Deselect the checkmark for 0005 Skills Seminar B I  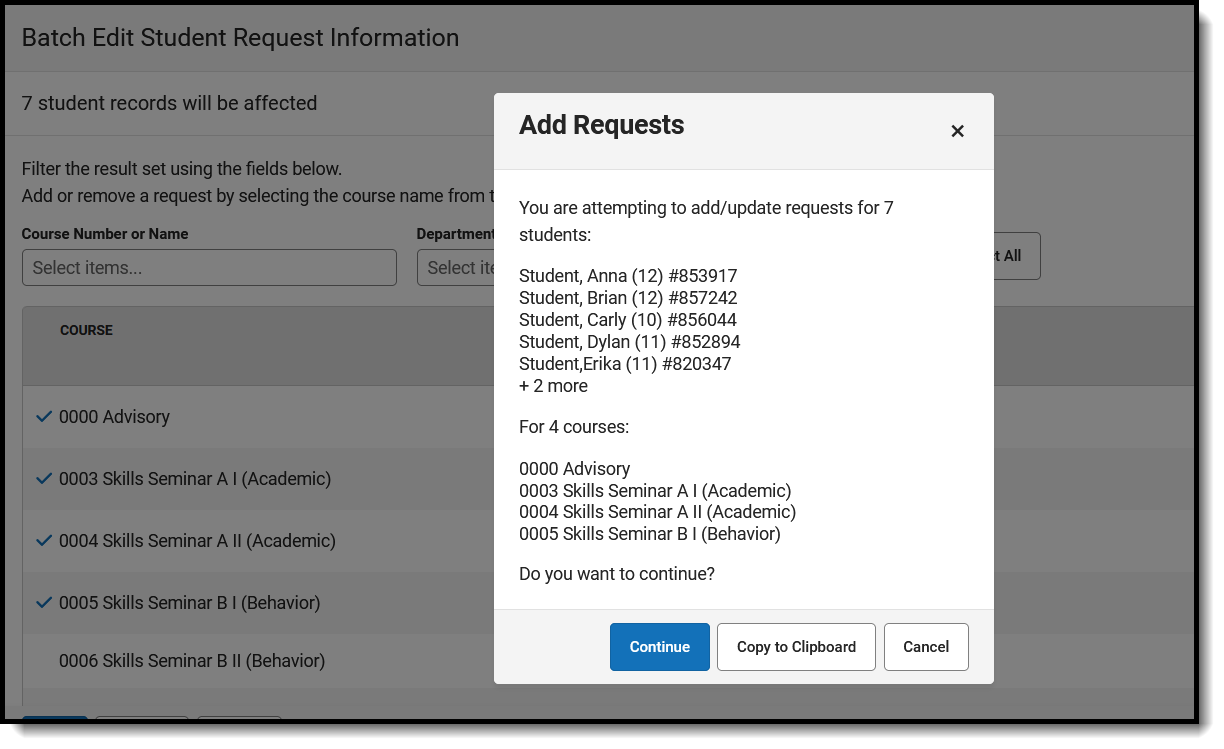(x=43, y=603)
